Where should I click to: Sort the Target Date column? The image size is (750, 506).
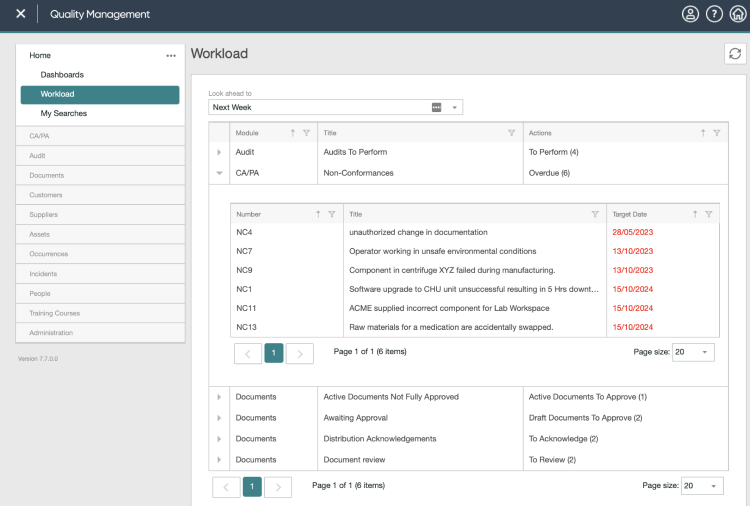click(695, 214)
